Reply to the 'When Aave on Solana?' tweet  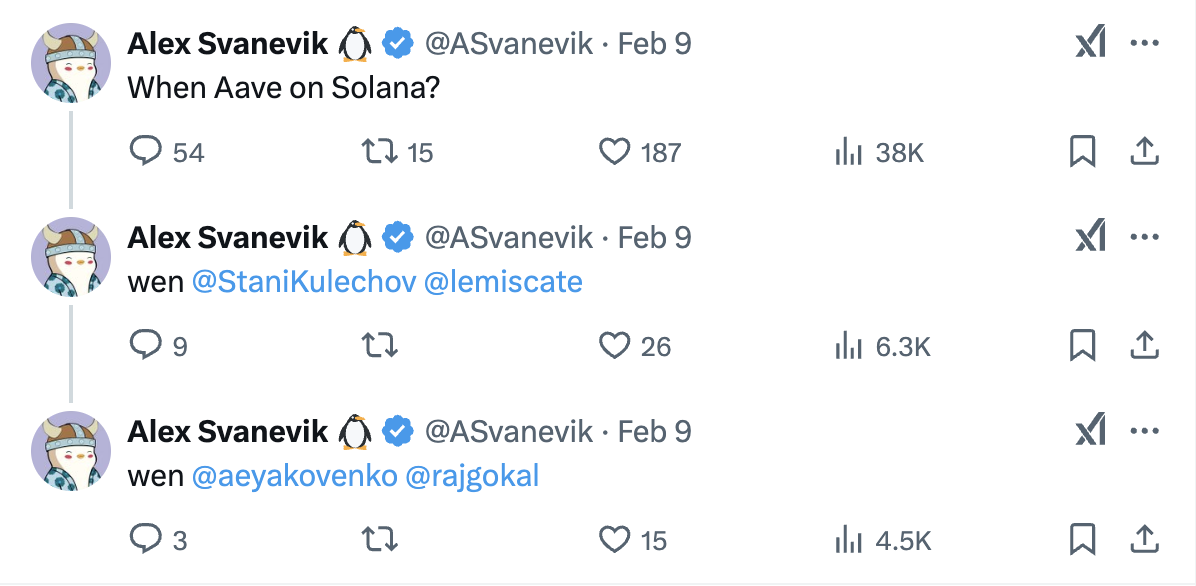[x=146, y=152]
